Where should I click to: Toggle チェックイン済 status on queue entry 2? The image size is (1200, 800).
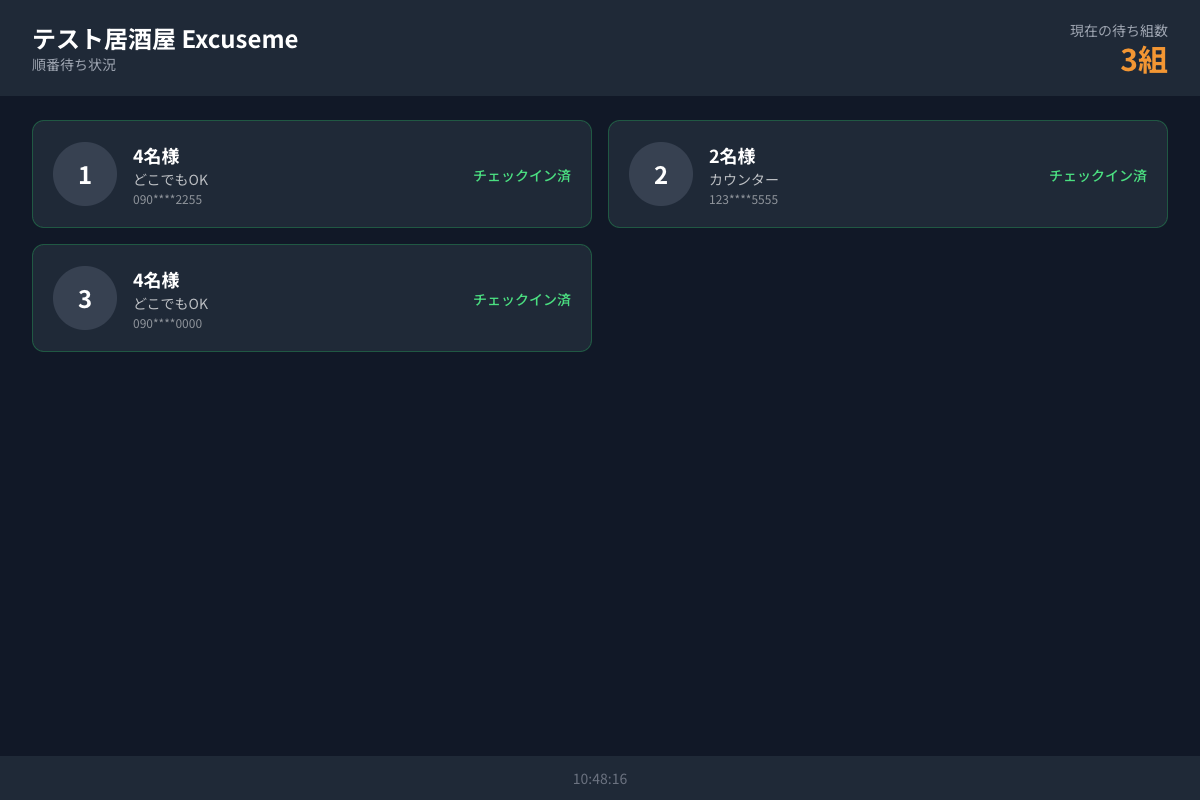1097,175
